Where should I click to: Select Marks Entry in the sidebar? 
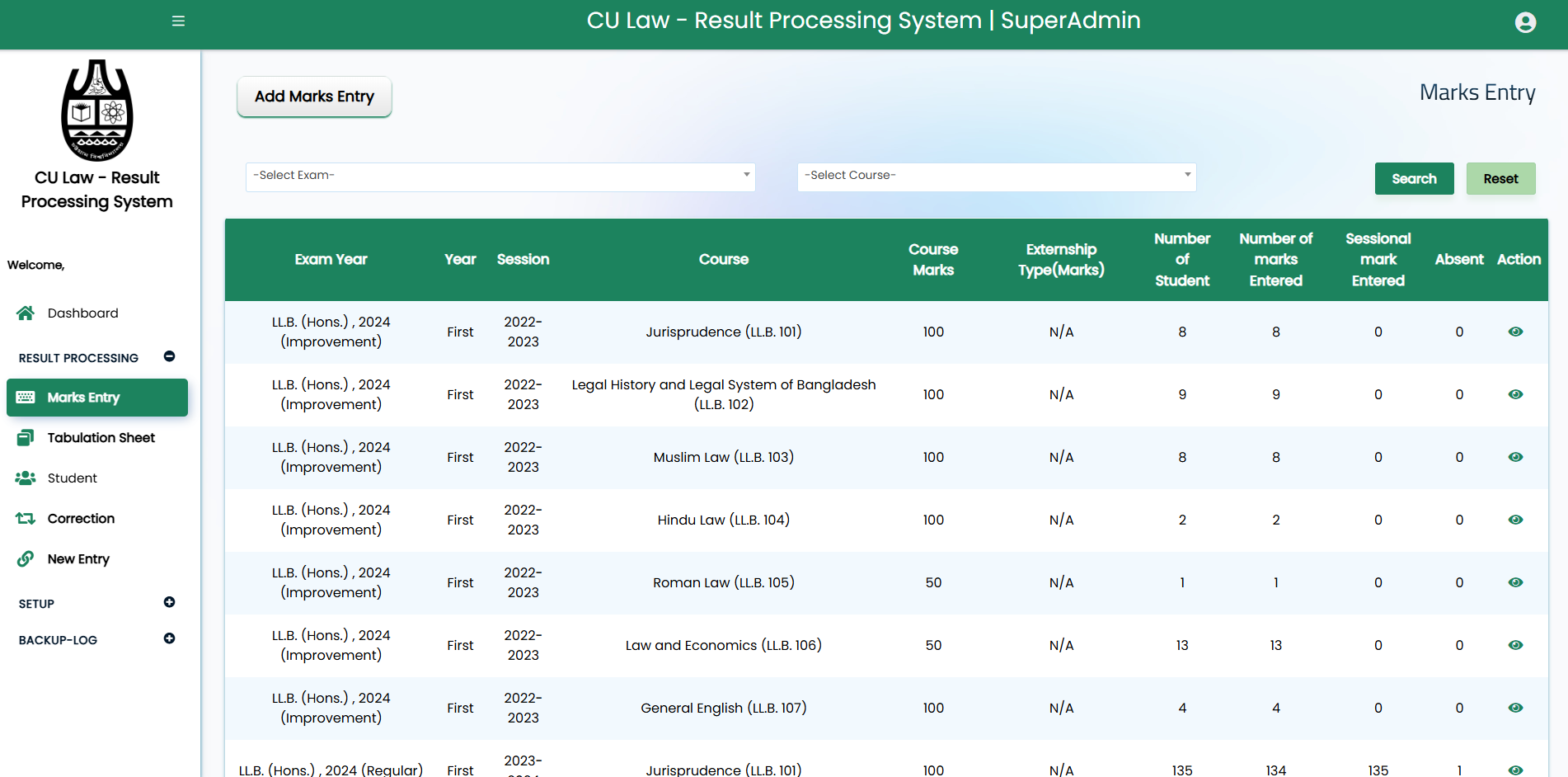tap(97, 398)
